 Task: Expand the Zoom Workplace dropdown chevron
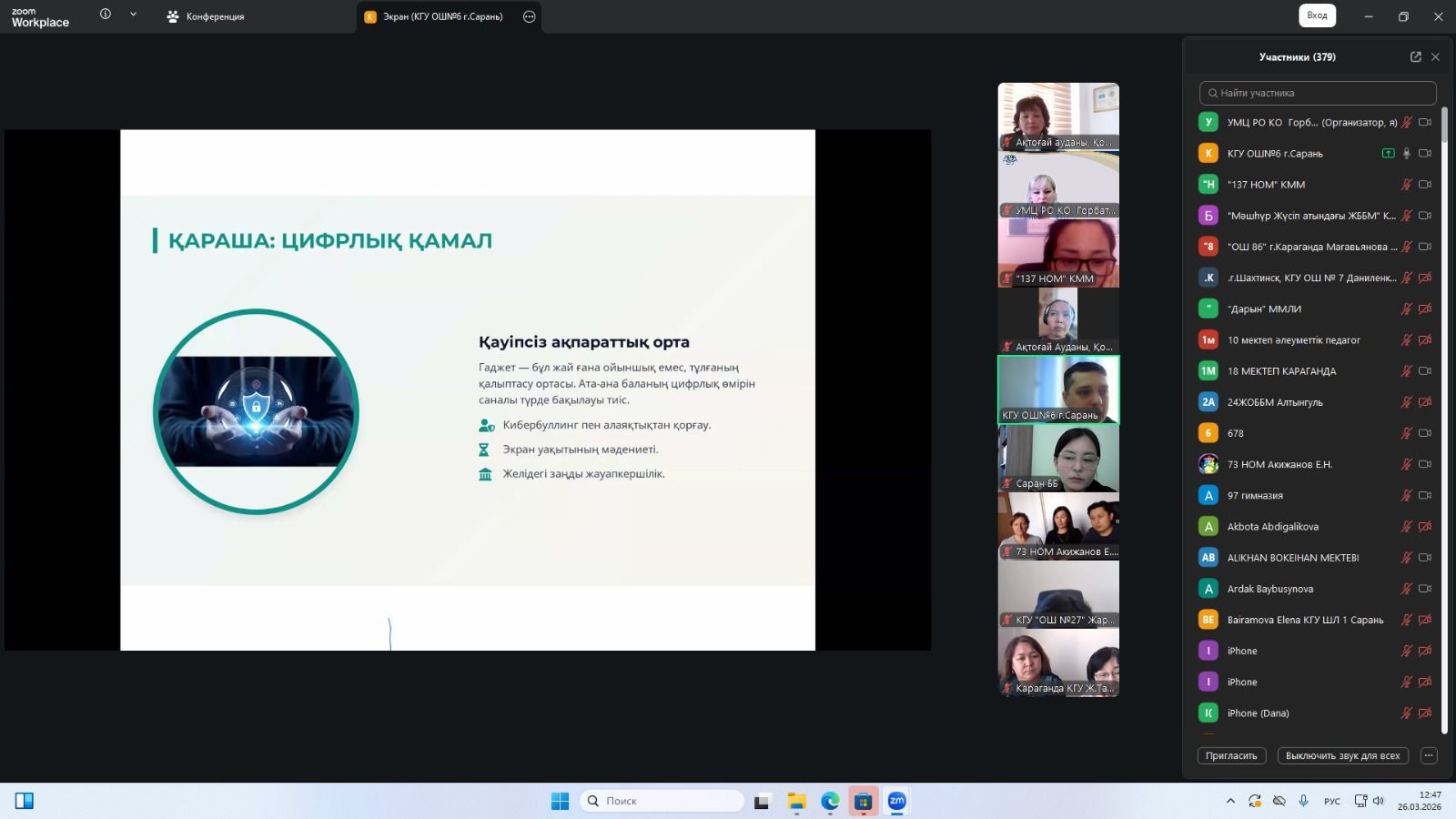[x=133, y=15]
